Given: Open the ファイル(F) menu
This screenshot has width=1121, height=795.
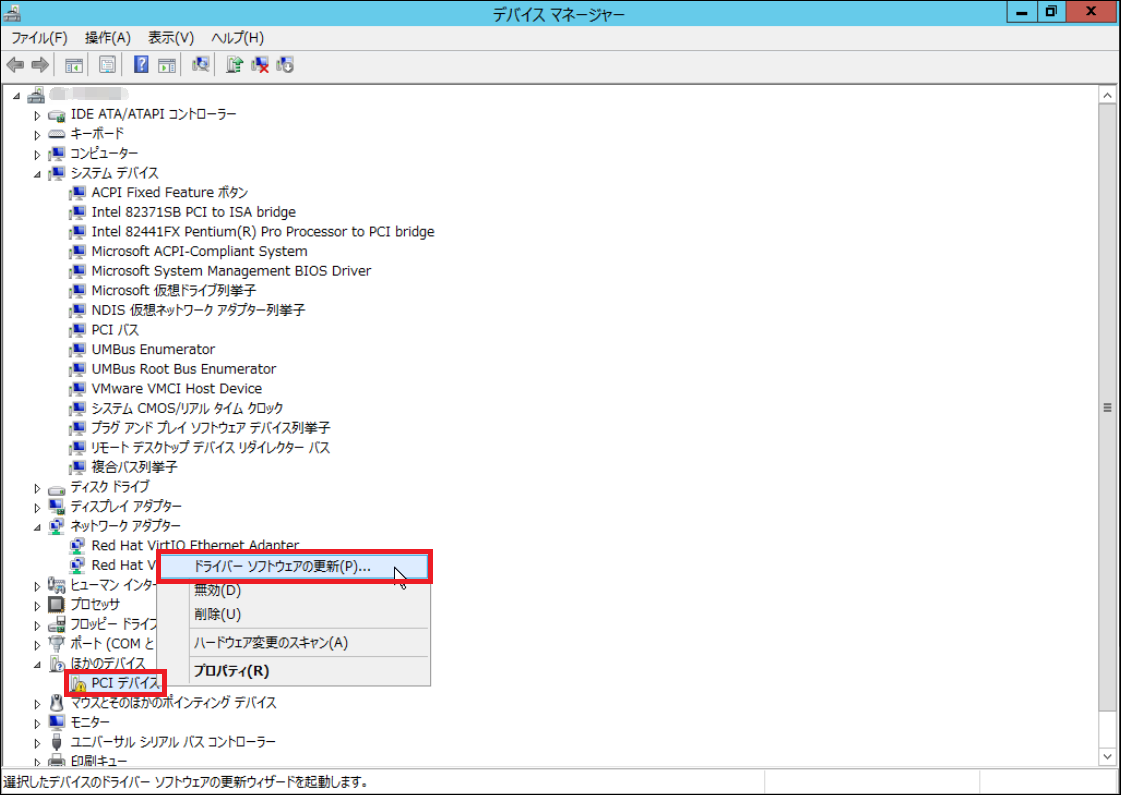Looking at the screenshot, I should click(39, 38).
